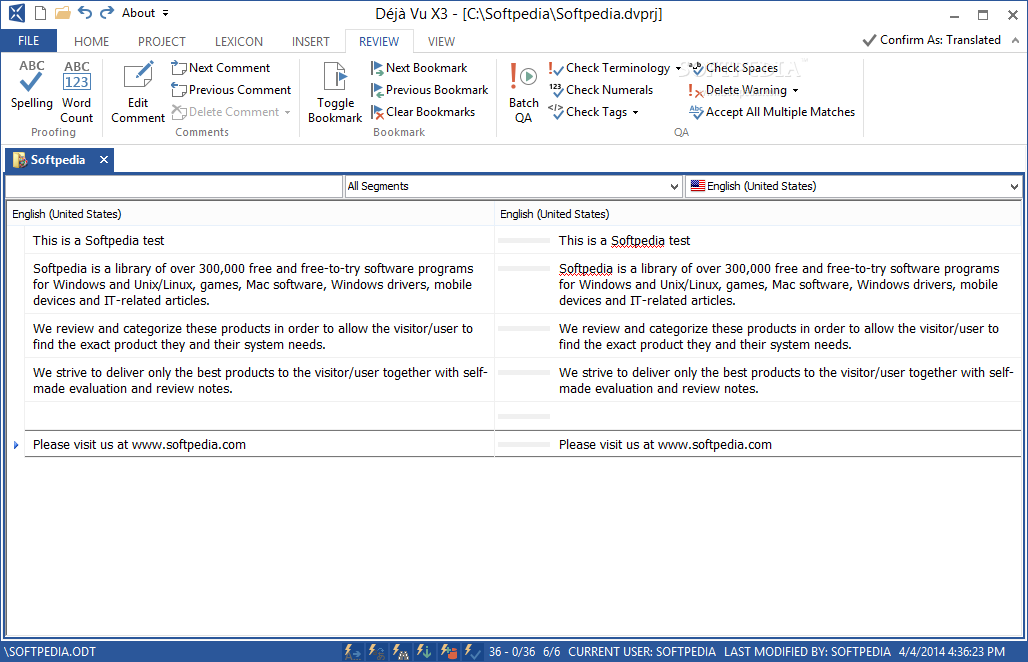This screenshot has width=1028, height=662.
Task: Switch to the LEXICON ribbon tab
Action: pos(239,42)
